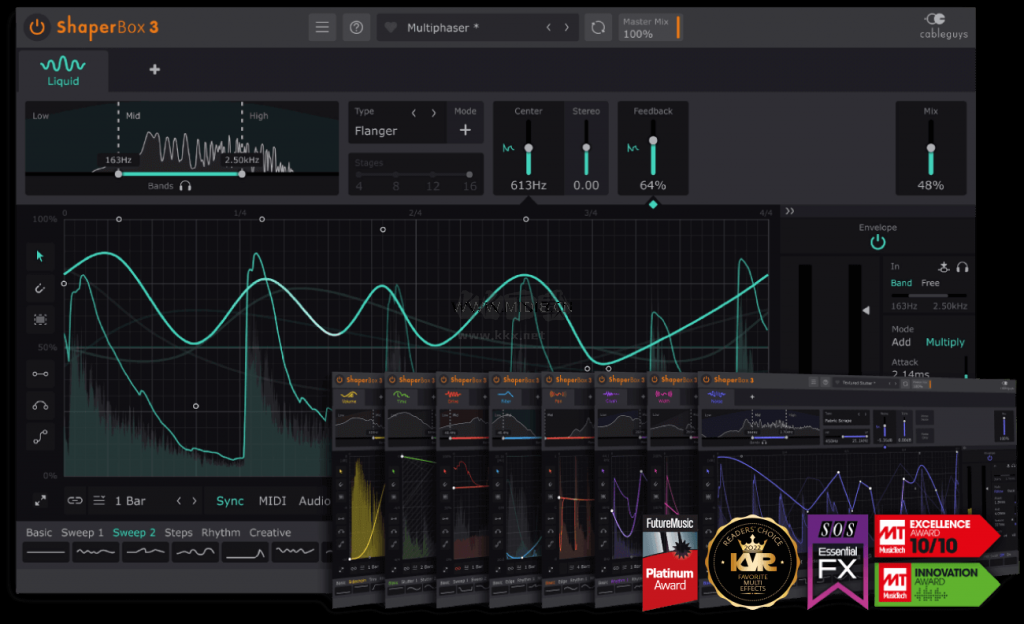Switch trigger mode to MIDI
Viewport: 1024px width, 624px height.
click(x=272, y=501)
